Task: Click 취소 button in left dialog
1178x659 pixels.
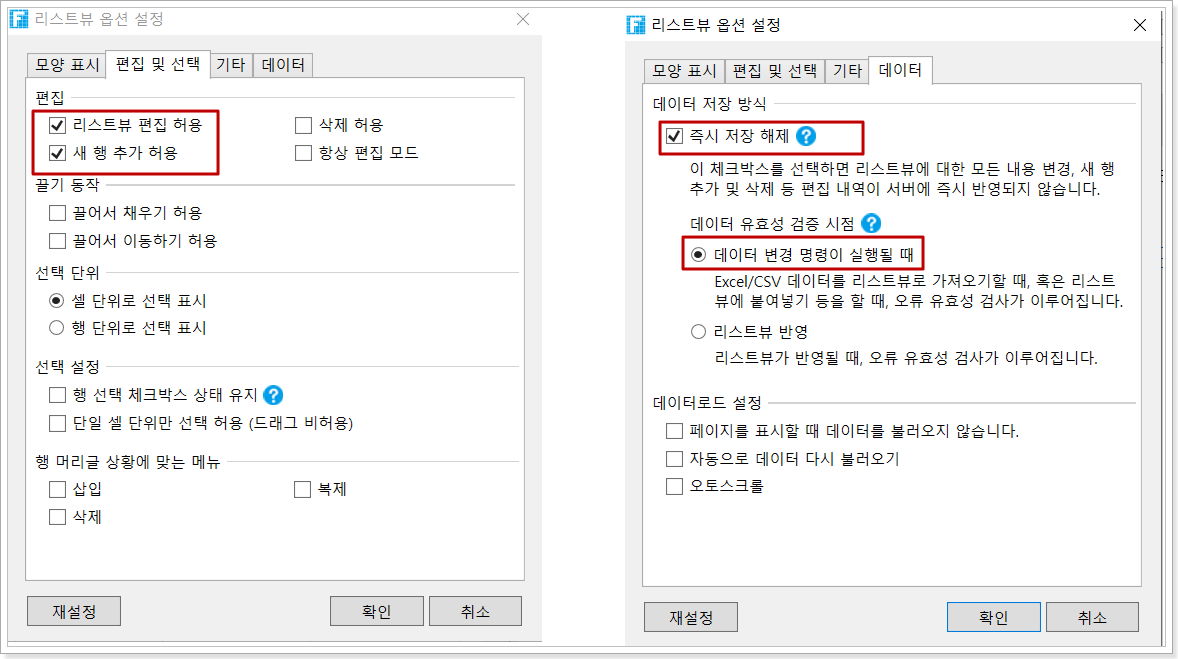Action: [475, 612]
